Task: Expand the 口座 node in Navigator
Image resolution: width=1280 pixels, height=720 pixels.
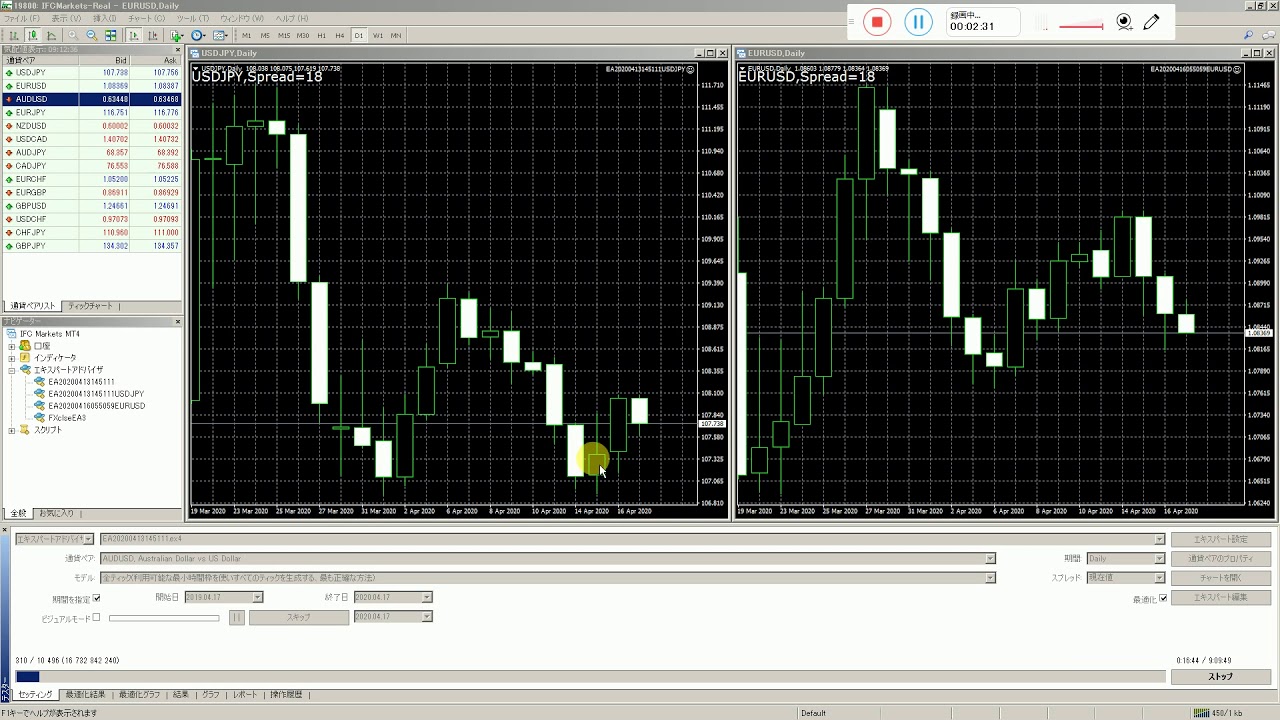Action: coord(12,346)
